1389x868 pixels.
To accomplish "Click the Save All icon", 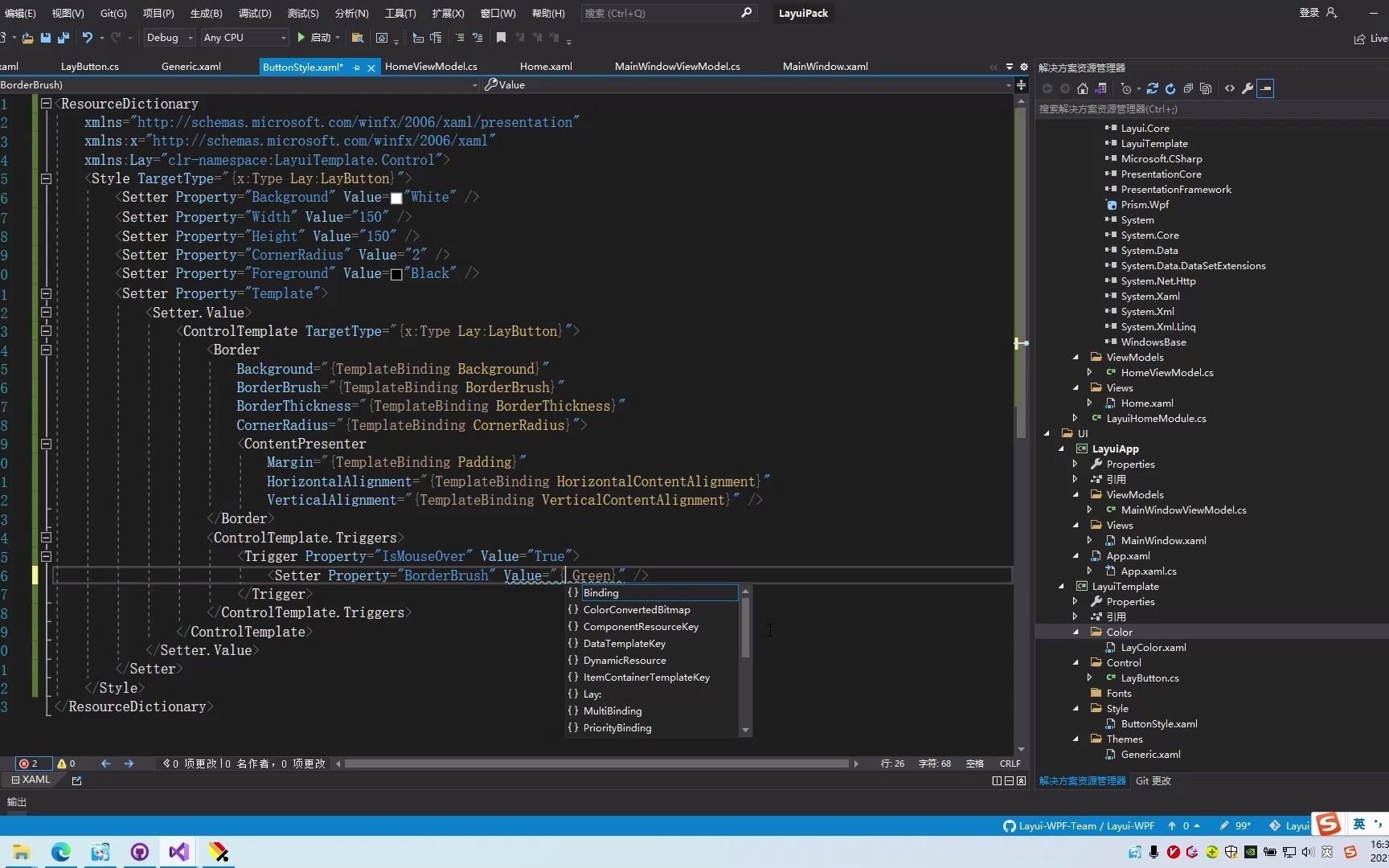I will (x=64, y=38).
